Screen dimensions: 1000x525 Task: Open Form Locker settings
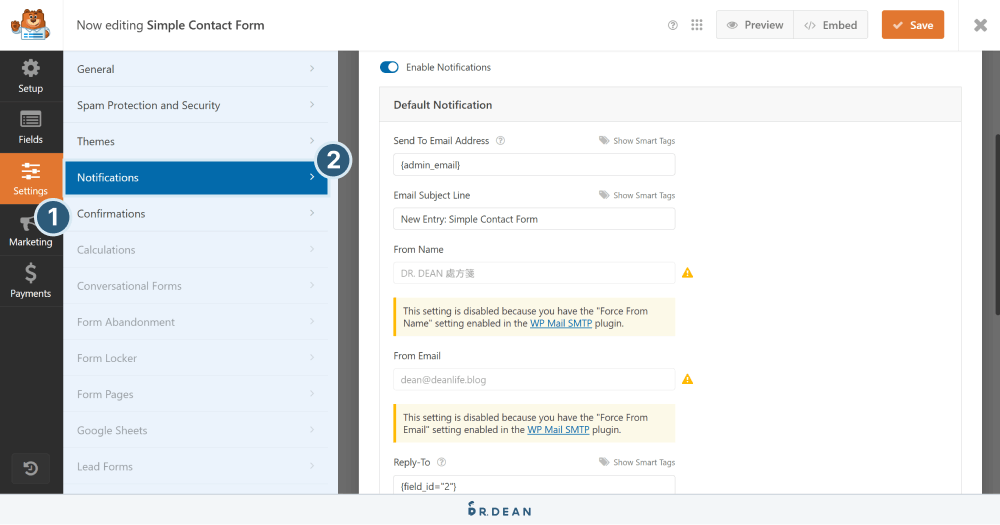click(x=196, y=358)
